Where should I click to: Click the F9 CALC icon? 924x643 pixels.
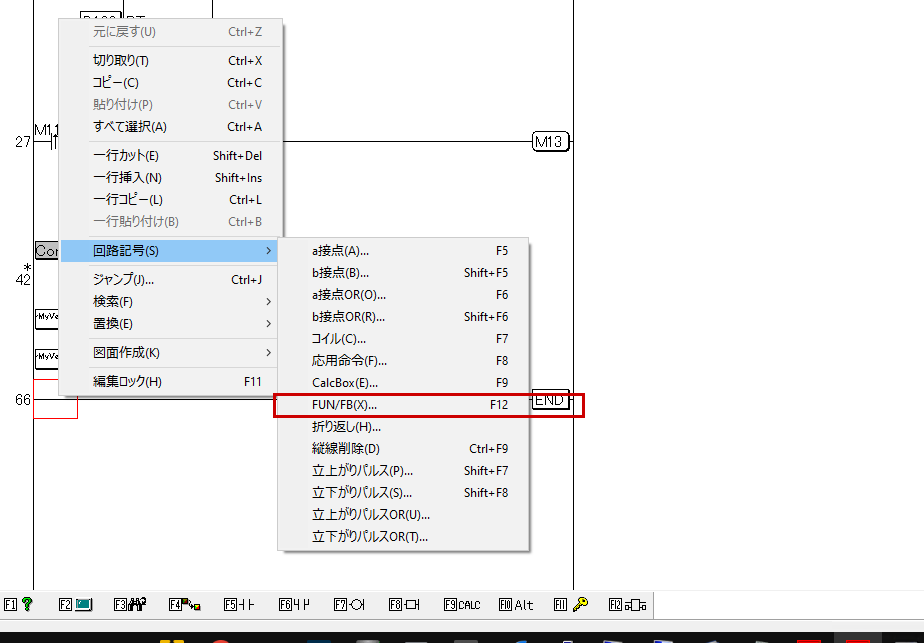[469, 604]
